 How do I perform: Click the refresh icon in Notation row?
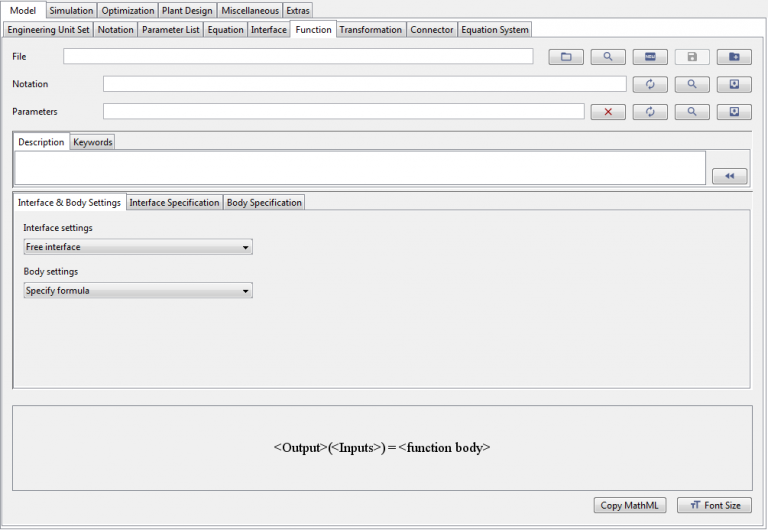650,84
